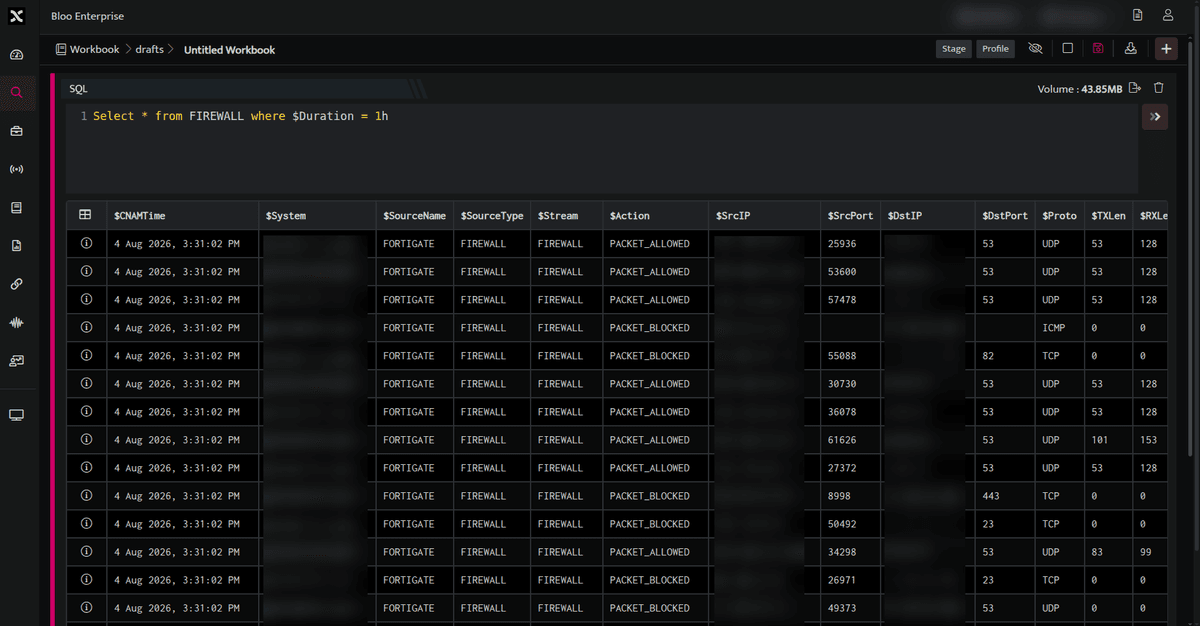1200x626 pixels.
Task: Toggle the table grid column selector icon
Action: pos(86,215)
